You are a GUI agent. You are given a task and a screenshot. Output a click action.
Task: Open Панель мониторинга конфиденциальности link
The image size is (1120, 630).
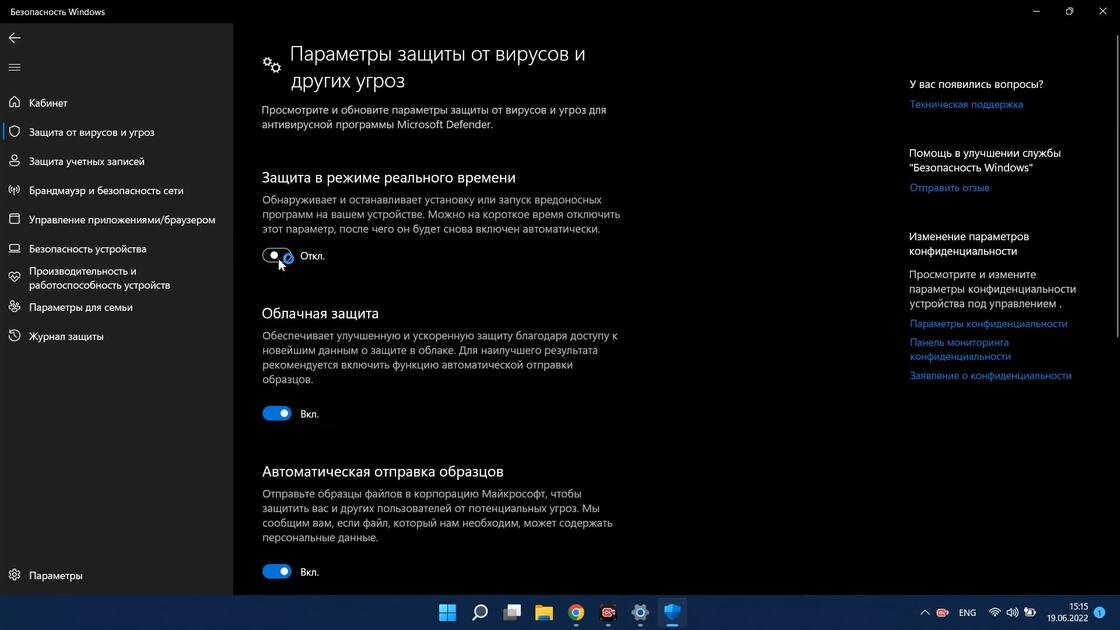tap(960, 349)
